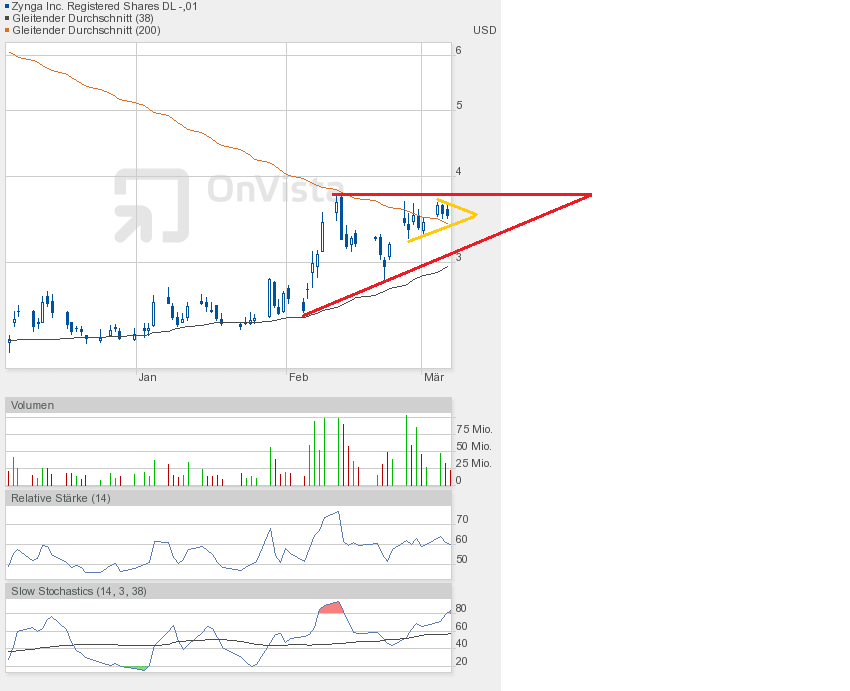
Task: Click the right tip of the yellow triangle
Action: coord(475,214)
